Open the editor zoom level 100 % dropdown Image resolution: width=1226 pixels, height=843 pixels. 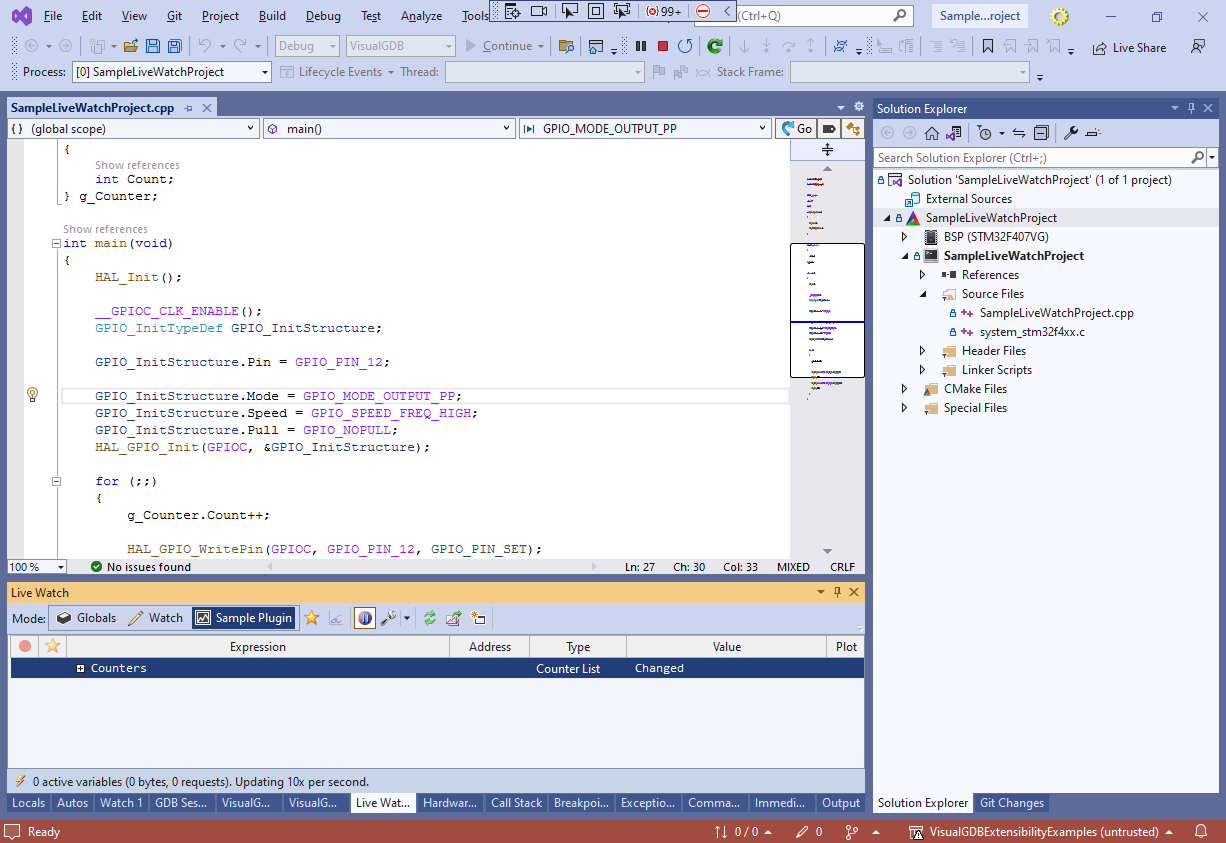point(37,567)
